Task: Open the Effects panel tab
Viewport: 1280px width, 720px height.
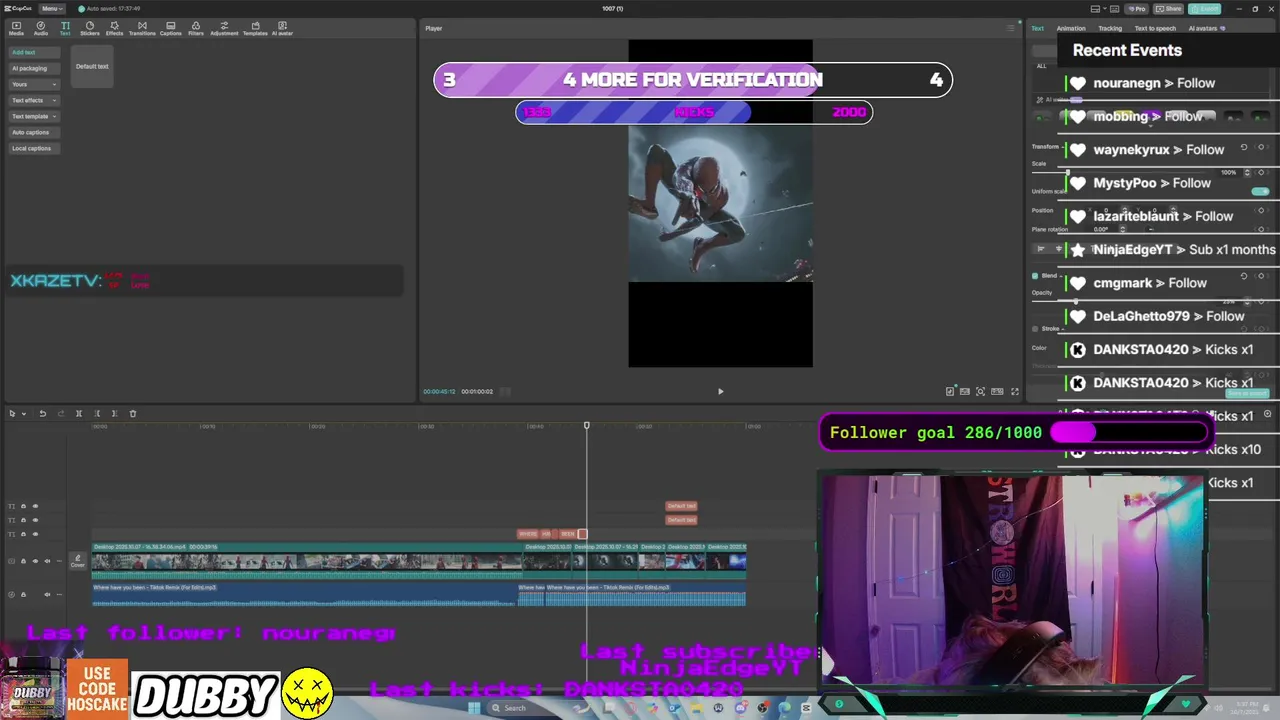Action: coord(115,28)
